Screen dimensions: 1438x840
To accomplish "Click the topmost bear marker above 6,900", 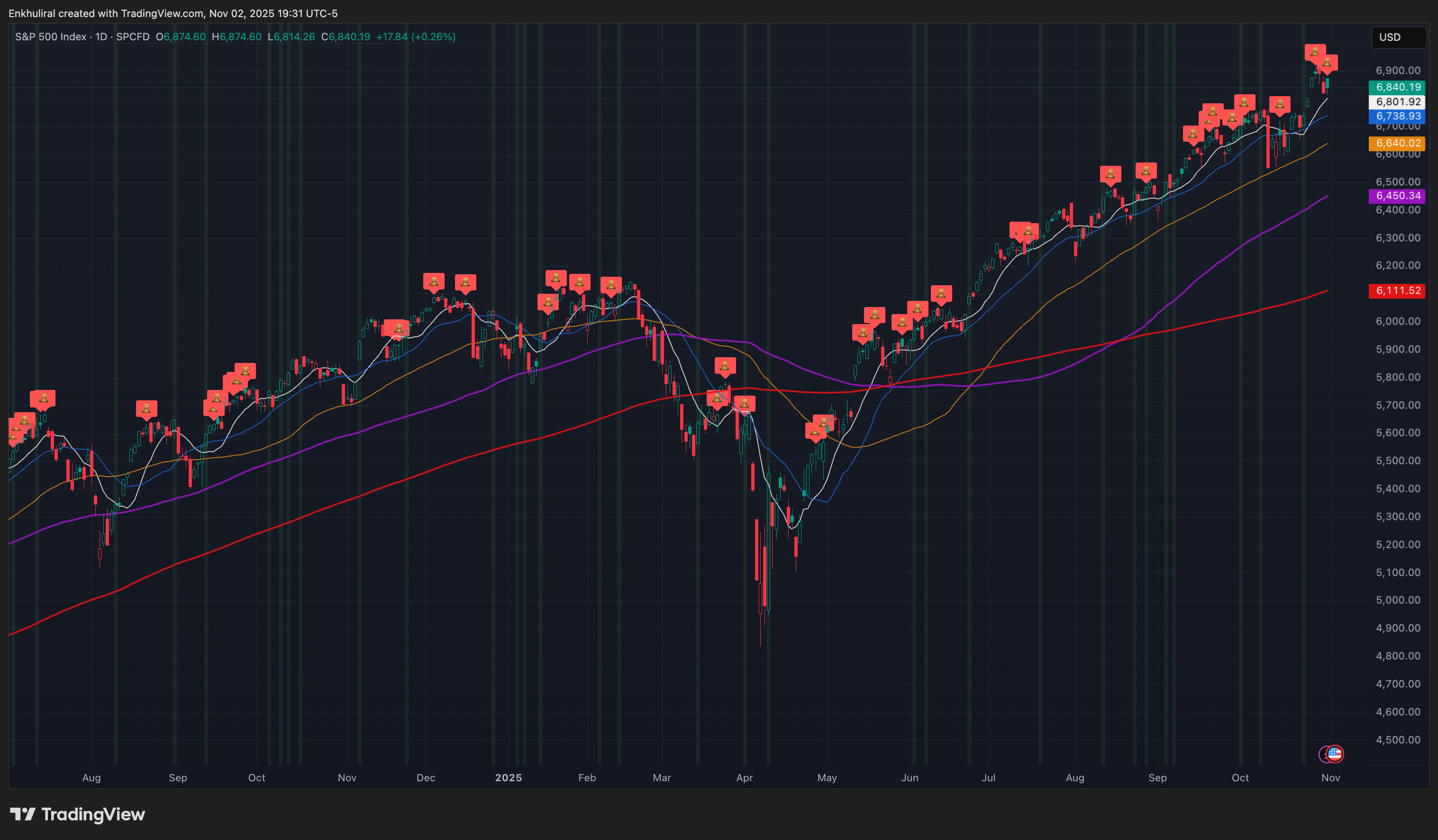I will pyautogui.click(x=1315, y=53).
